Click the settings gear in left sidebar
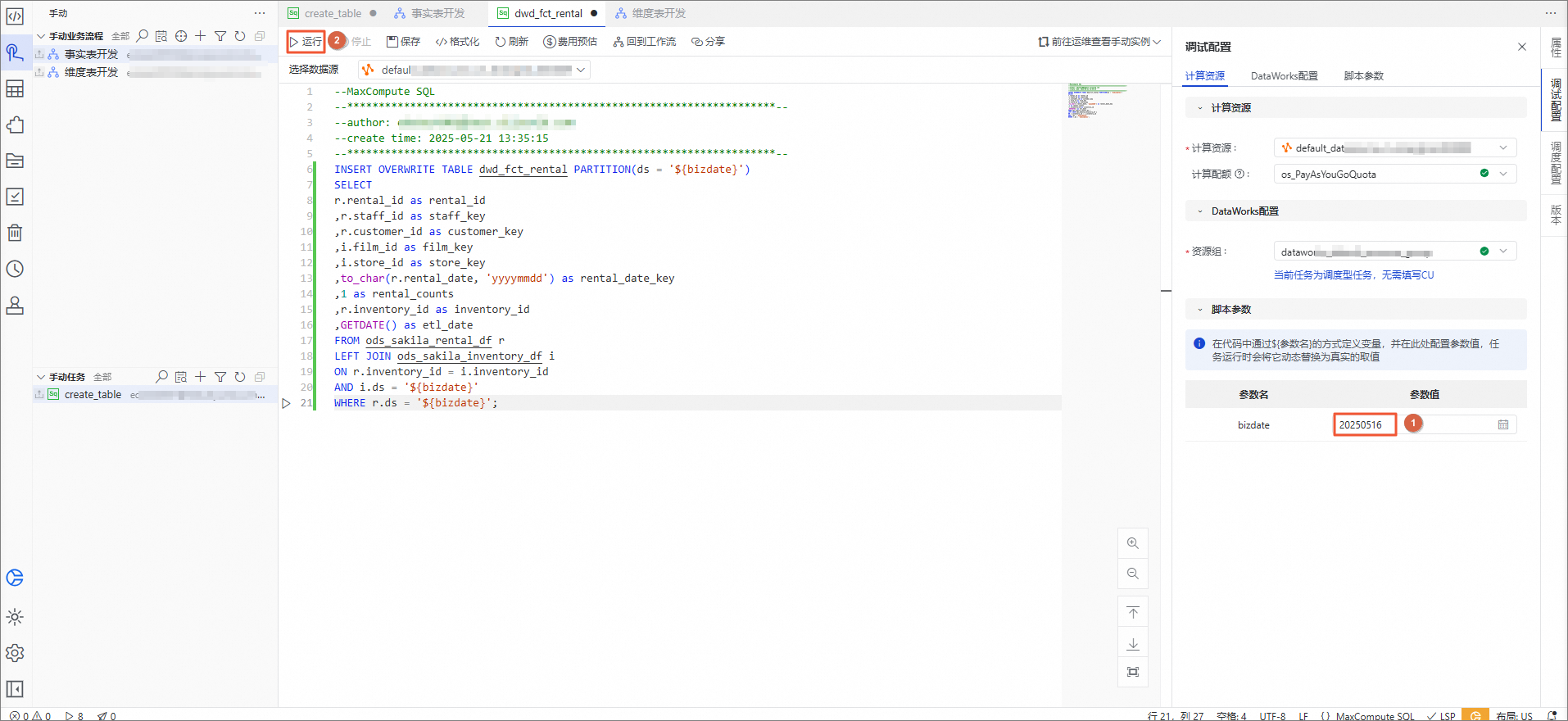This screenshot has height=721, width=1568. coord(15,653)
